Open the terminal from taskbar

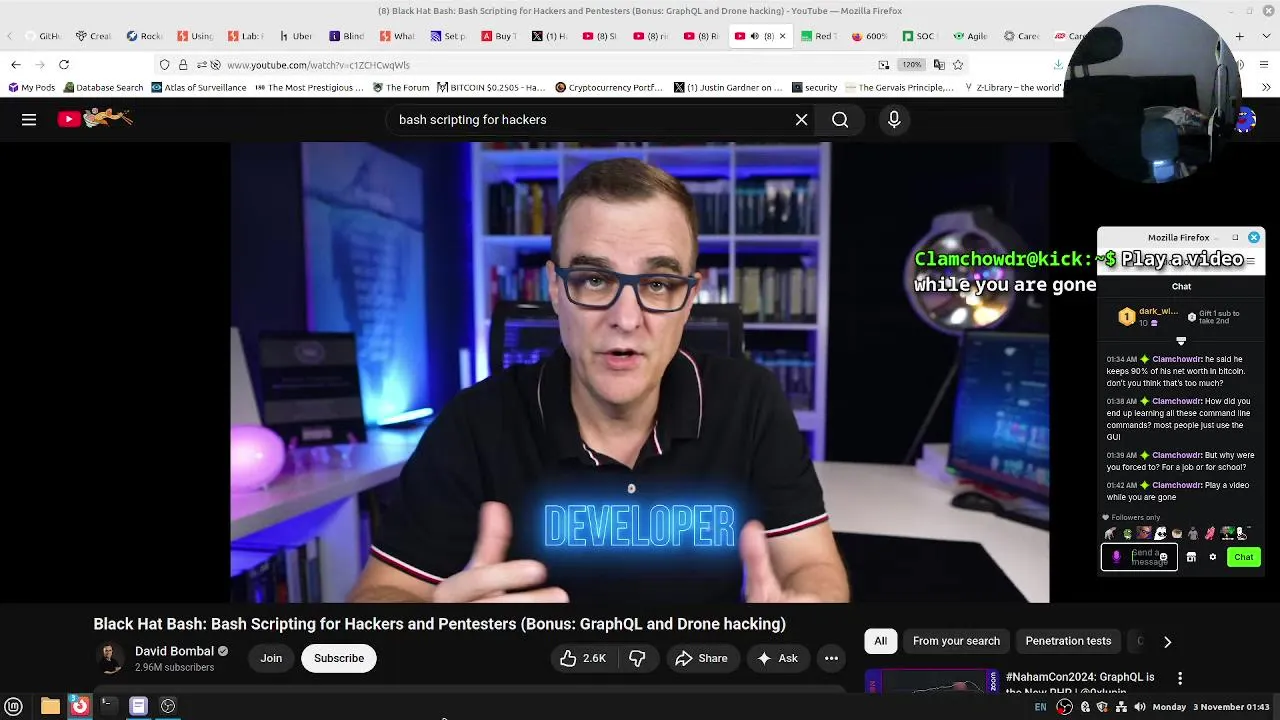coord(108,706)
